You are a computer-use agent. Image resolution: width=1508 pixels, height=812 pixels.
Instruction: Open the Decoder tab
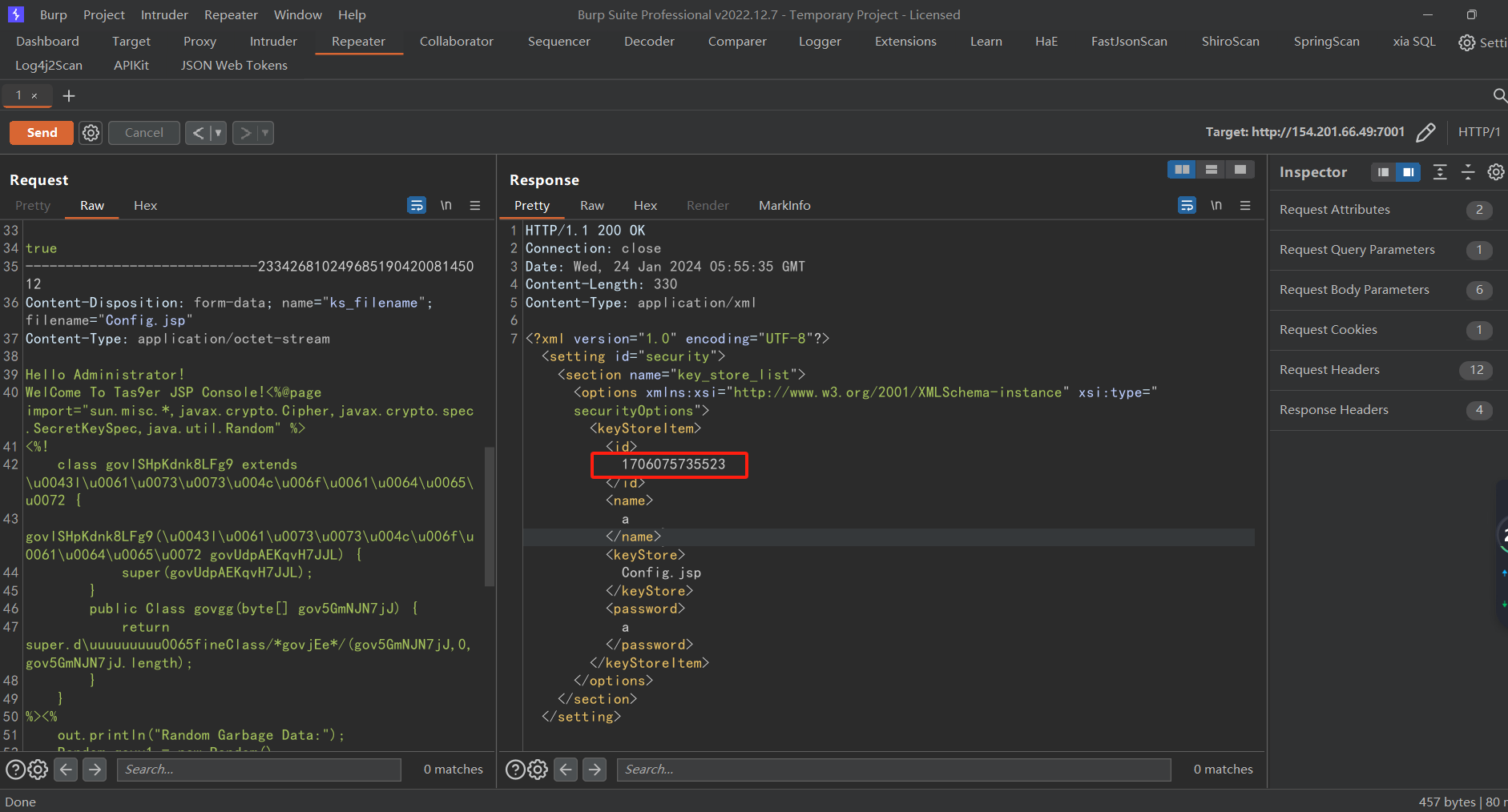(649, 42)
